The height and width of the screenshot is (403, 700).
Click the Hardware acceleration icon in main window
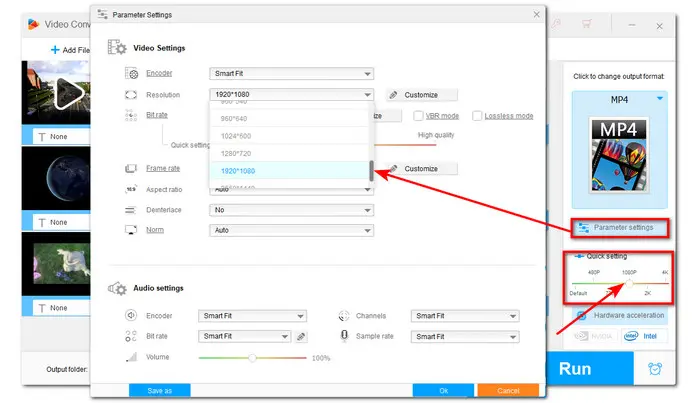click(x=581, y=316)
